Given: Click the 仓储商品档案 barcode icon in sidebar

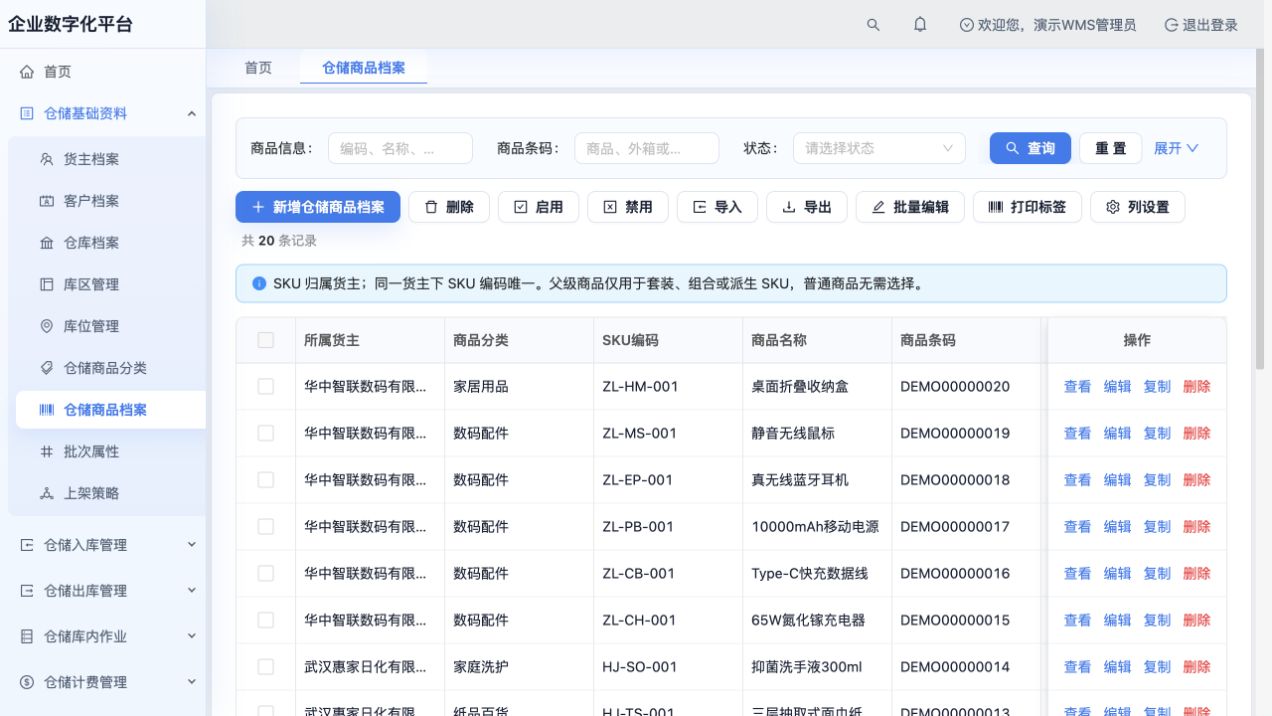Looking at the screenshot, I should pyautogui.click(x=46, y=410).
